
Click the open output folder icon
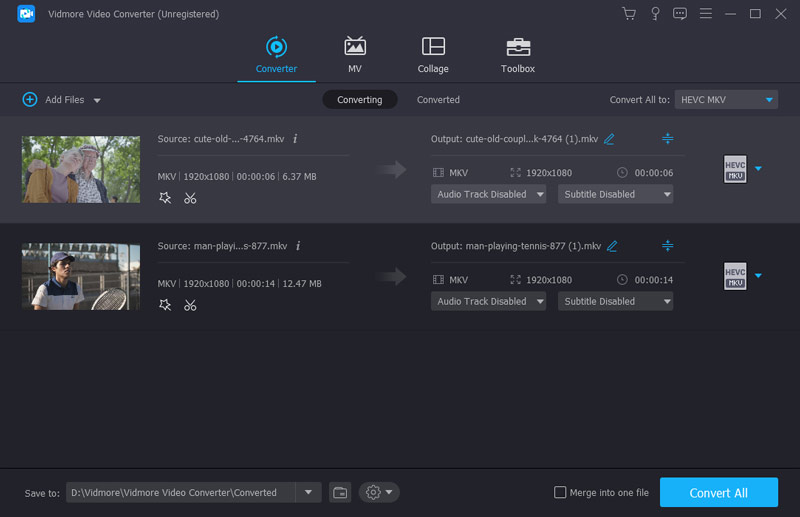click(x=340, y=492)
